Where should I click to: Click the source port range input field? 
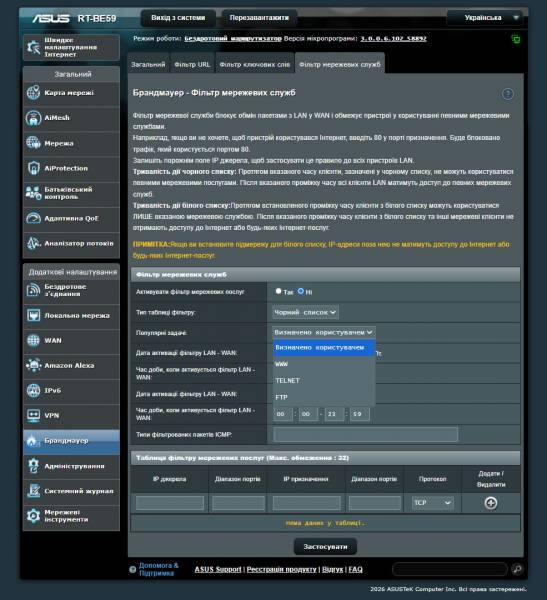coord(238,503)
